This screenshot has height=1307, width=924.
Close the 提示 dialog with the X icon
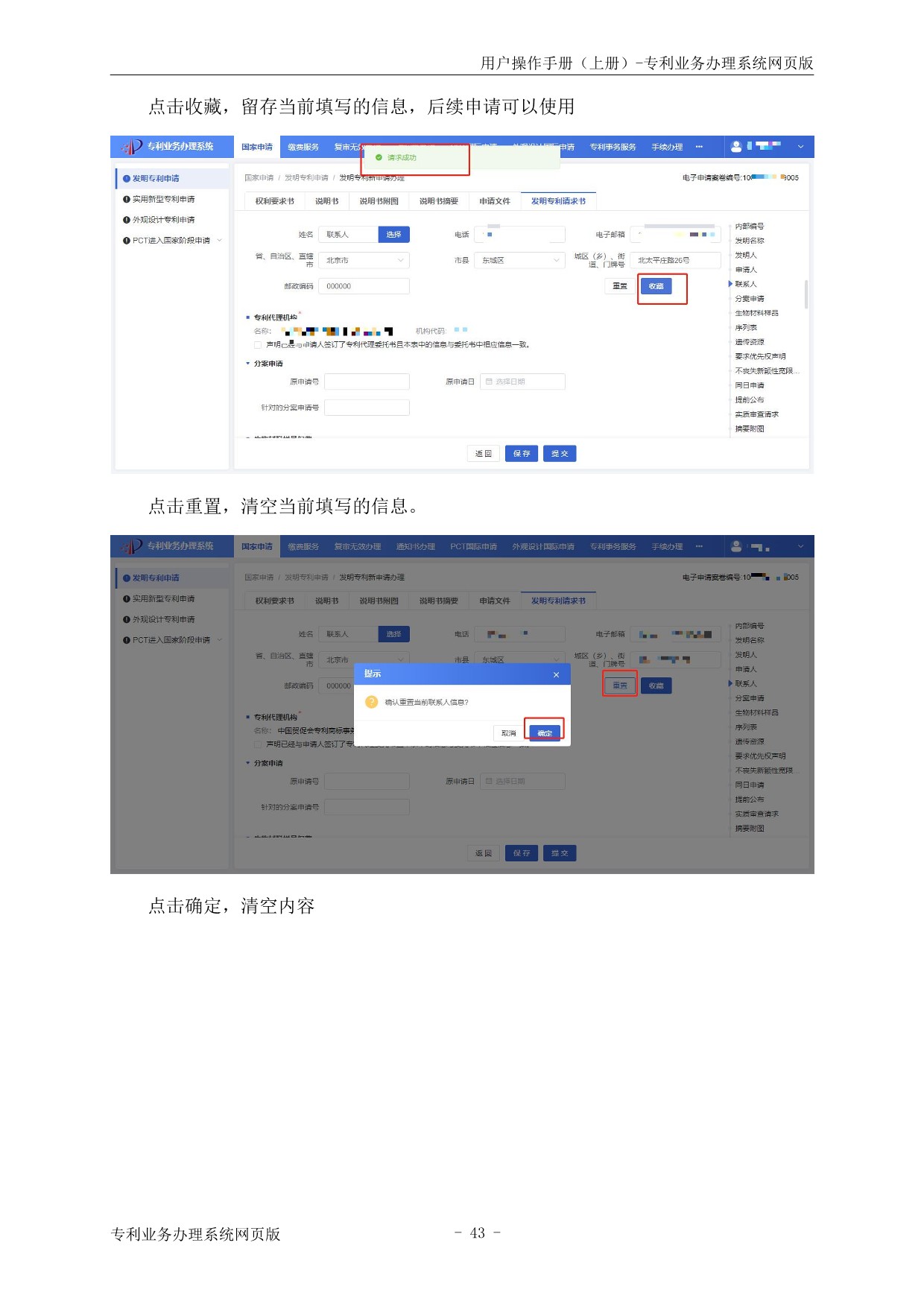tap(556, 674)
